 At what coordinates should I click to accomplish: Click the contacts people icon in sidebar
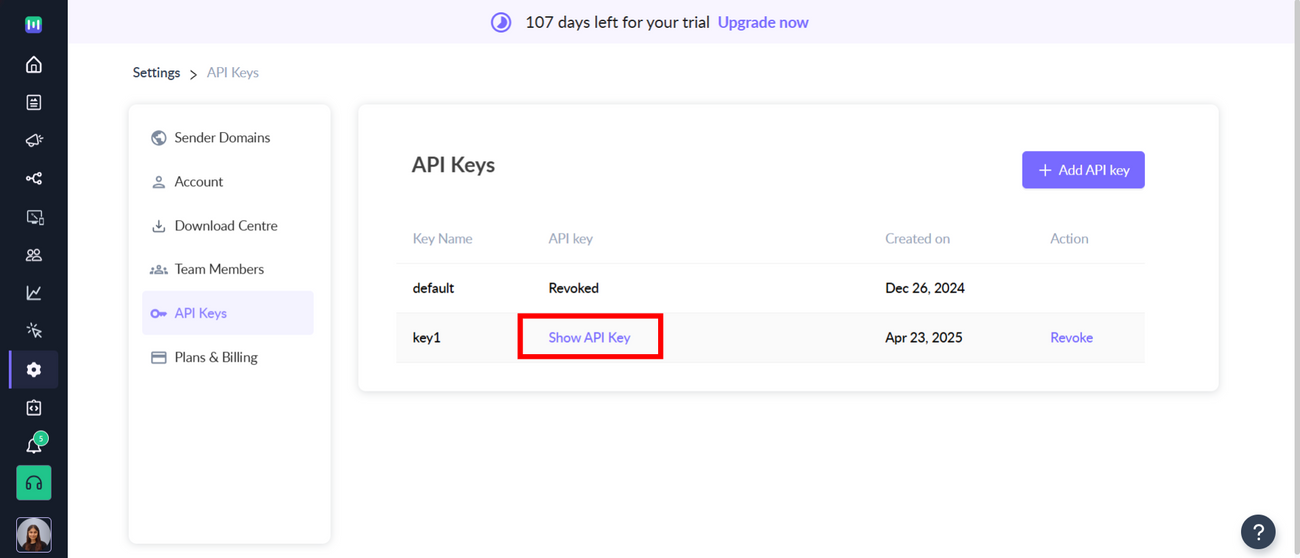pyautogui.click(x=33, y=255)
